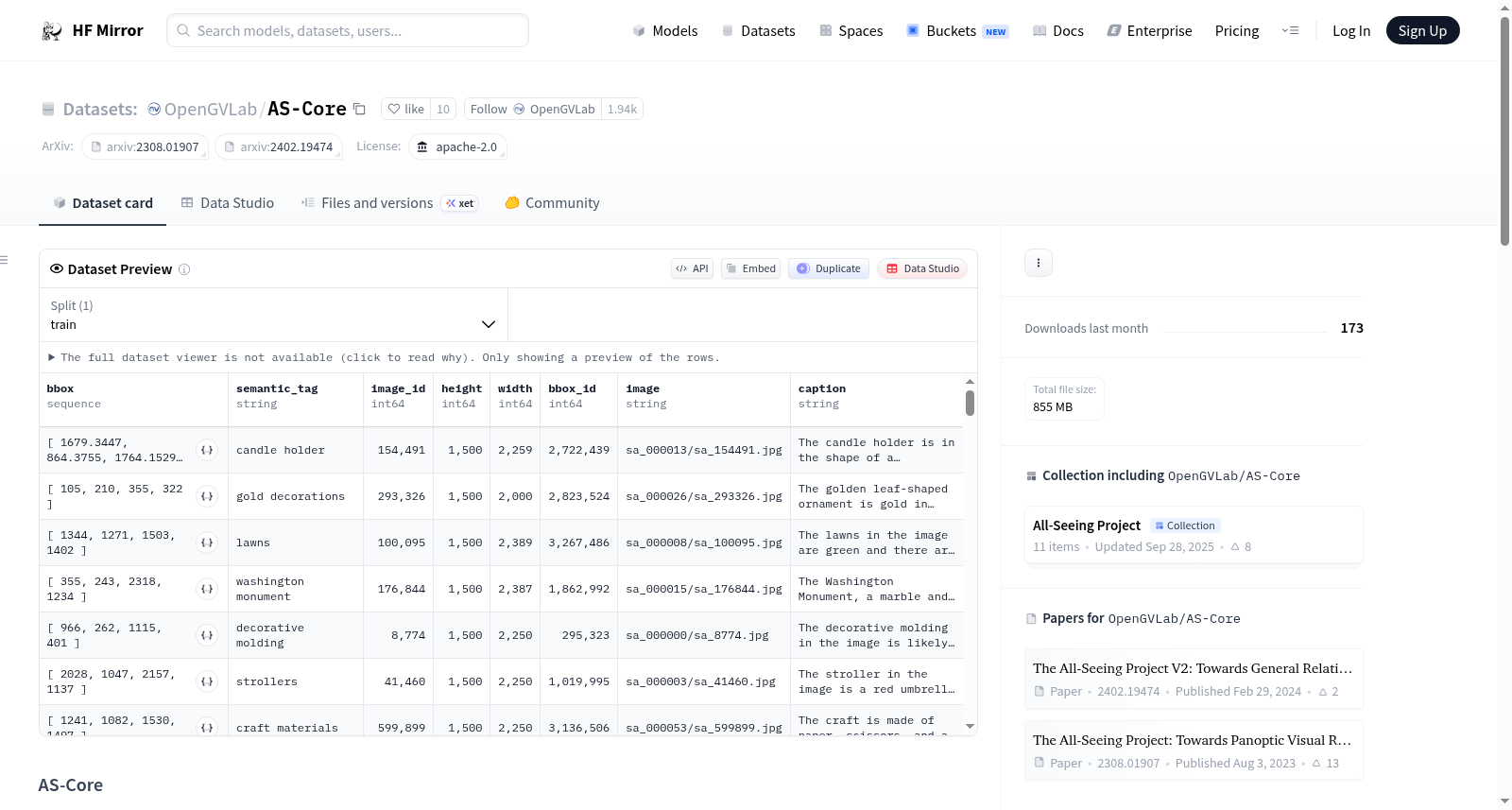Screen dimensions: 1512x810
Task: Expand bbox cell for candle holder row
Action: point(207,450)
